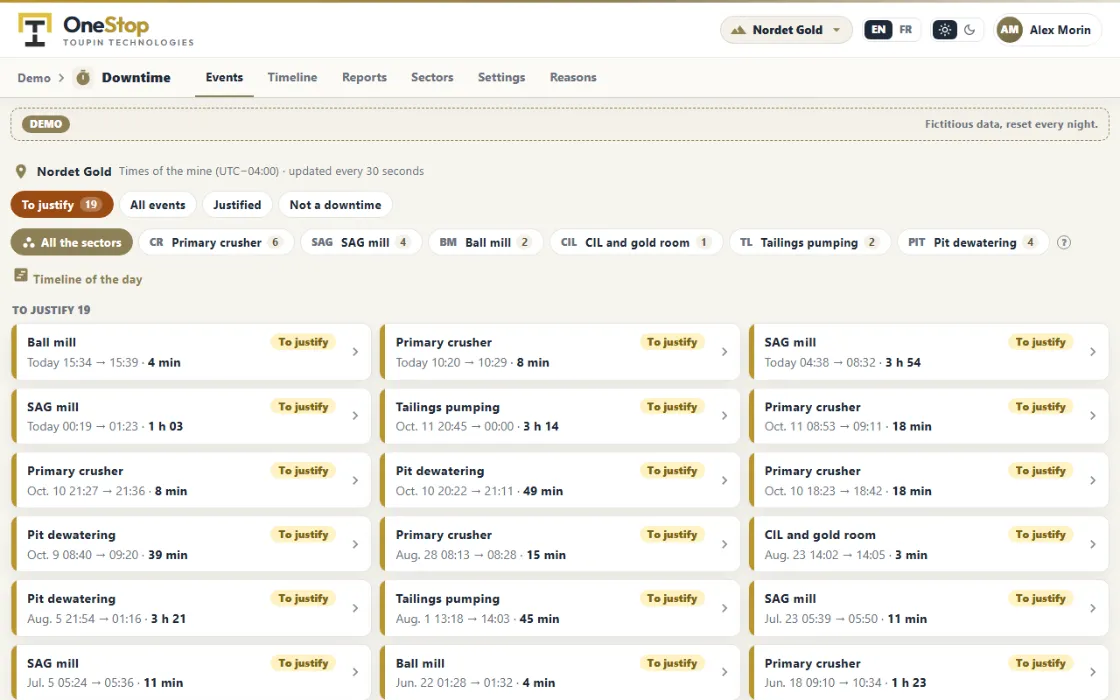Click the Timeline of the day icon

[21, 275]
